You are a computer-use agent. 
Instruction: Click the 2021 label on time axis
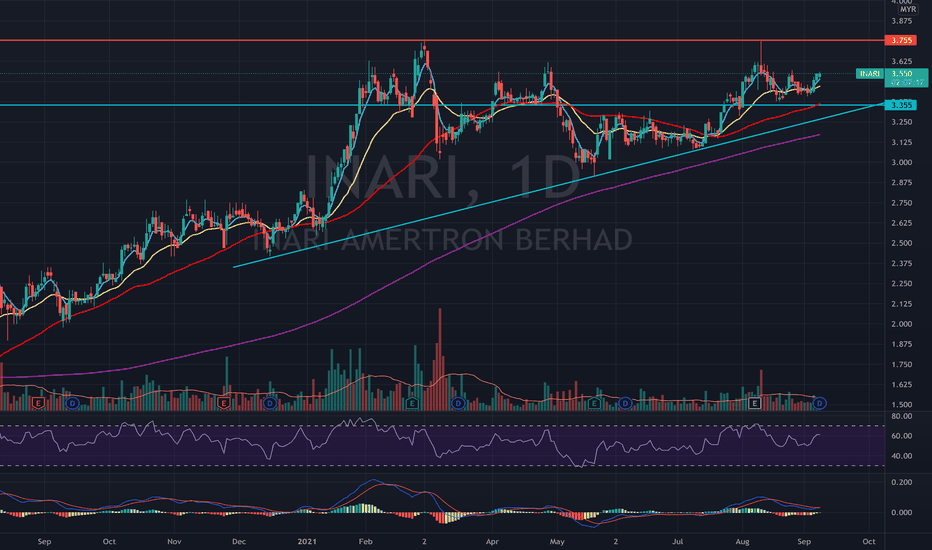(307, 542)
